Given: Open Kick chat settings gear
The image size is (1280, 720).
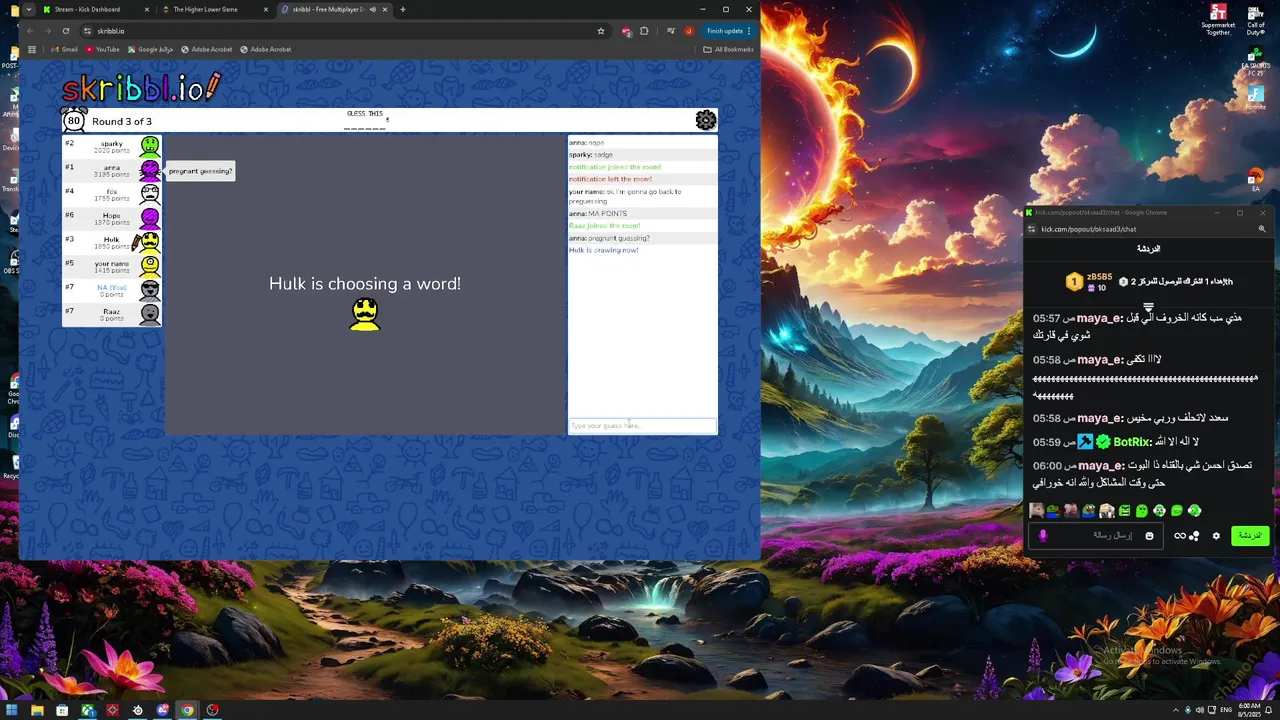Looking at the screenshot, I should click(x=1216, y=536).
